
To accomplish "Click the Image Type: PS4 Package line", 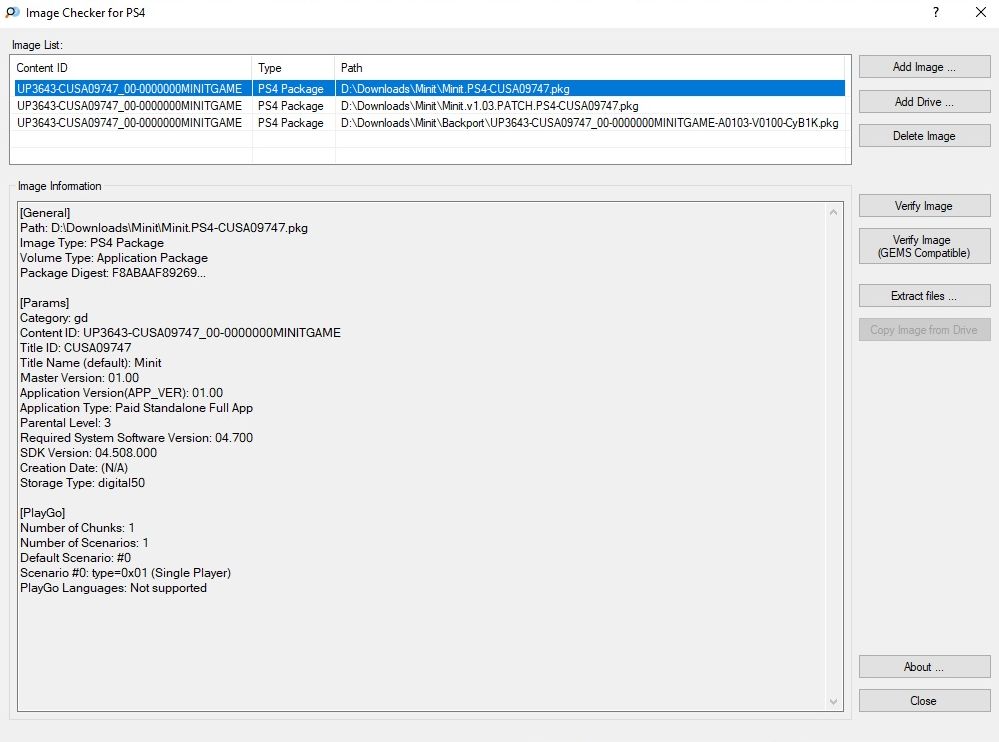I will pyautogui.click(x=92, y=243).
